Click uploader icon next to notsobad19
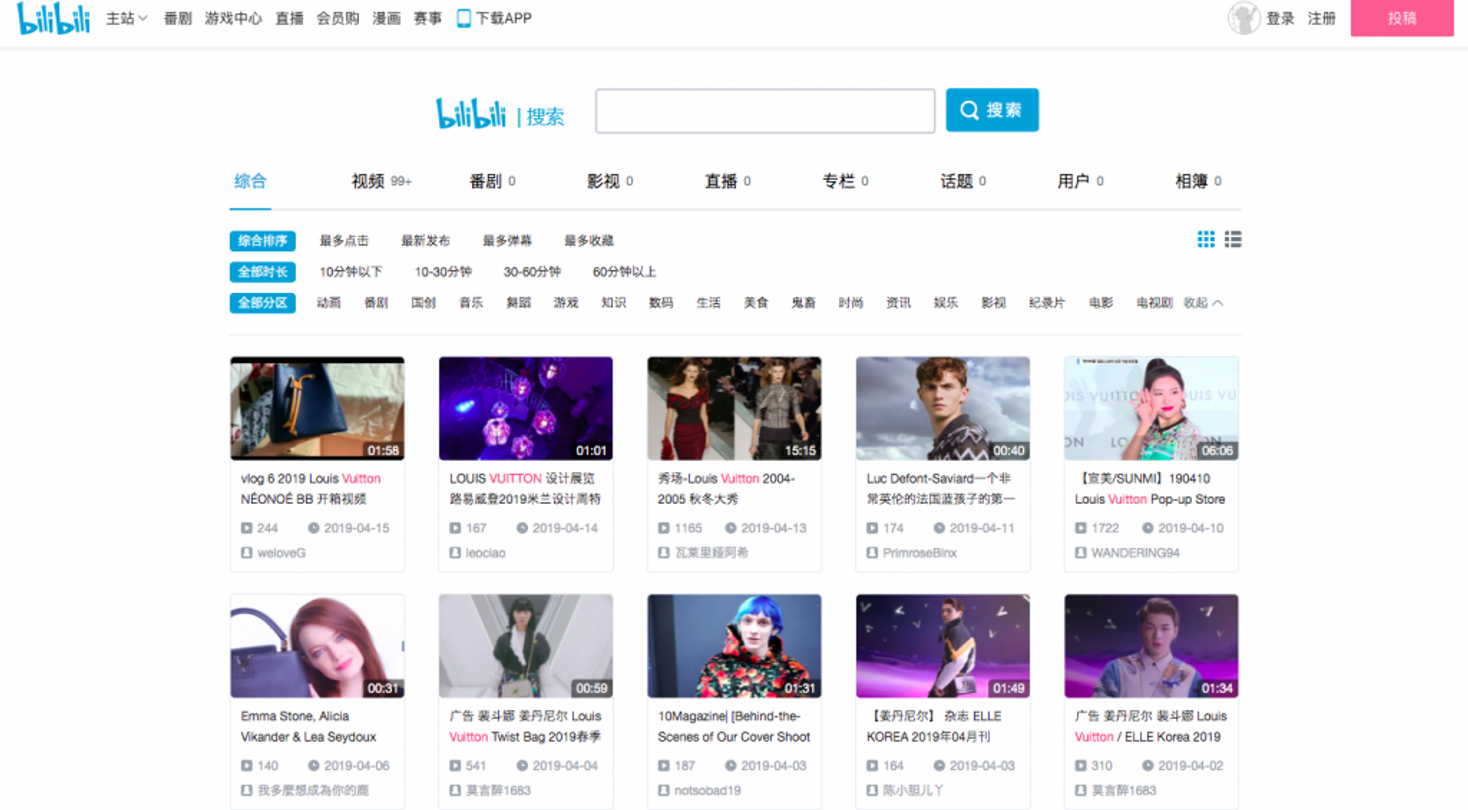1468x810 pixels. point(663,790)
